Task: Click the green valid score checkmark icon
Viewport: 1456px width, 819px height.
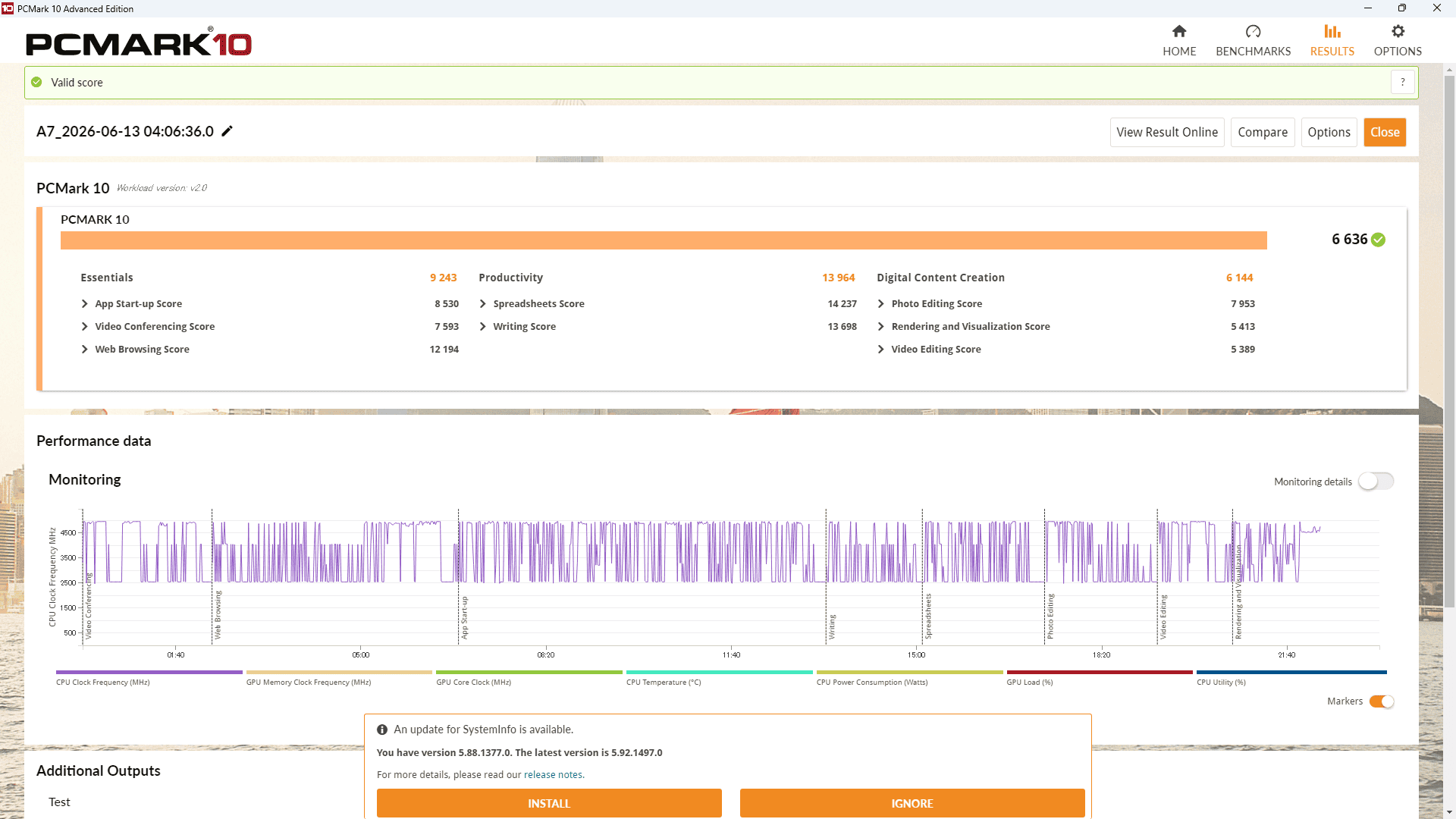Action: 36,82
